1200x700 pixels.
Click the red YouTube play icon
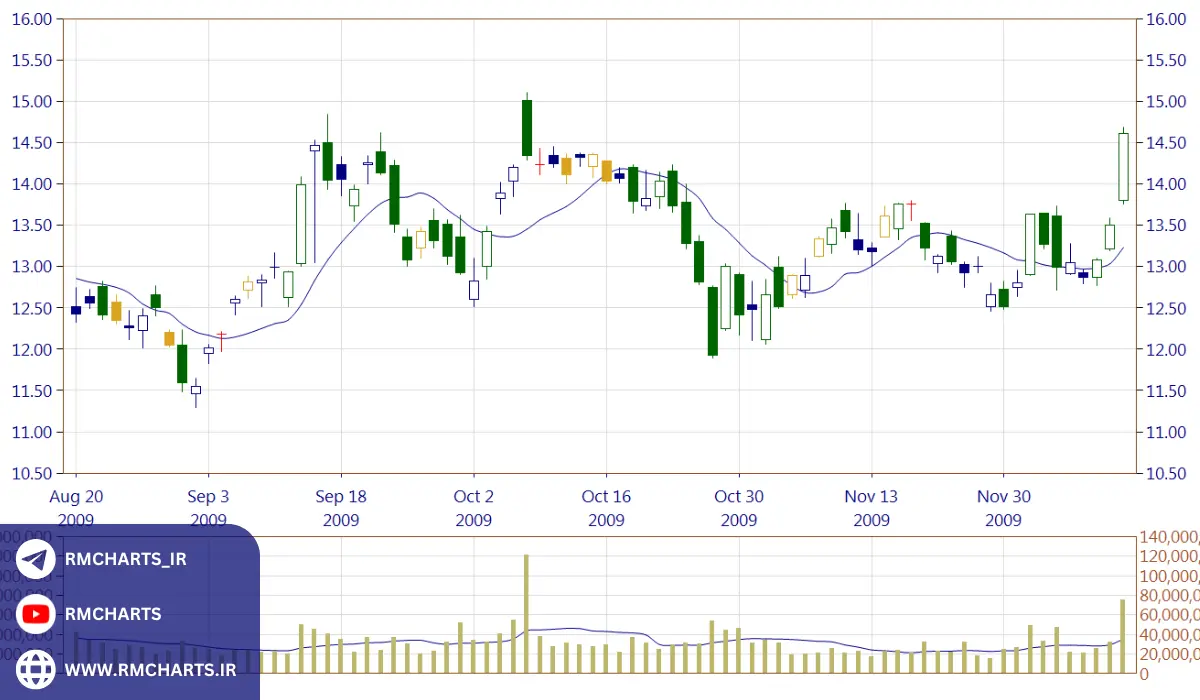tap(36, 614)
